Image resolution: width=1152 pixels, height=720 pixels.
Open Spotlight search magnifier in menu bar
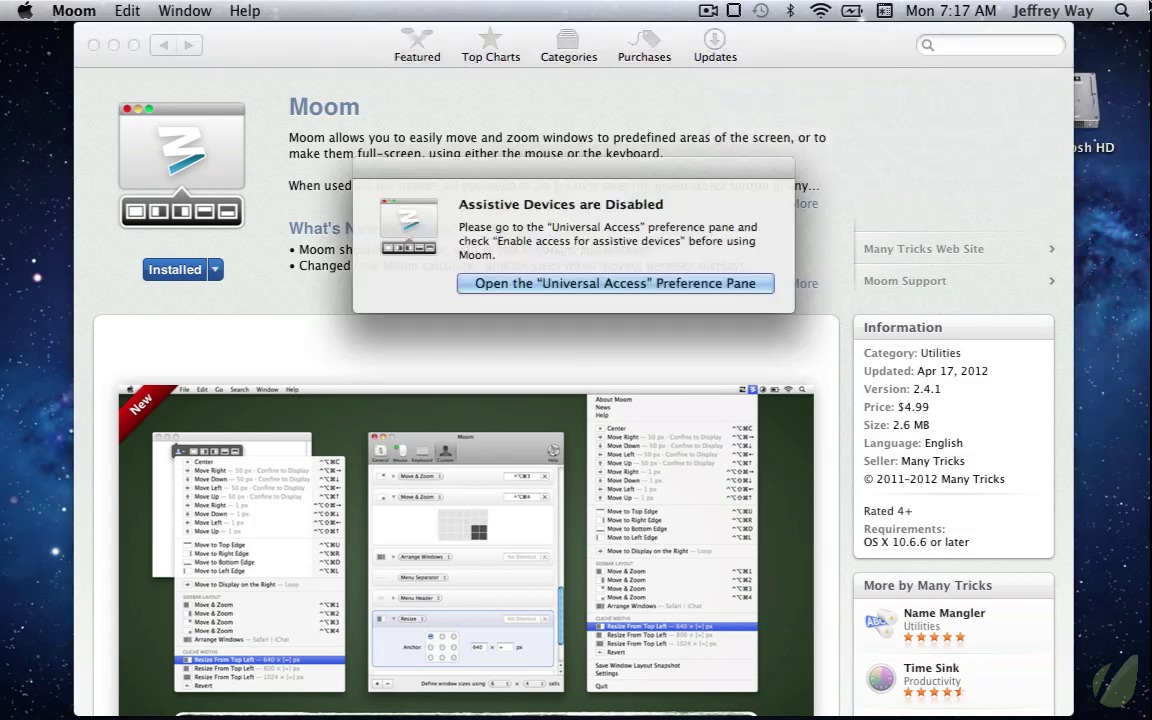tap(1122, 11)
